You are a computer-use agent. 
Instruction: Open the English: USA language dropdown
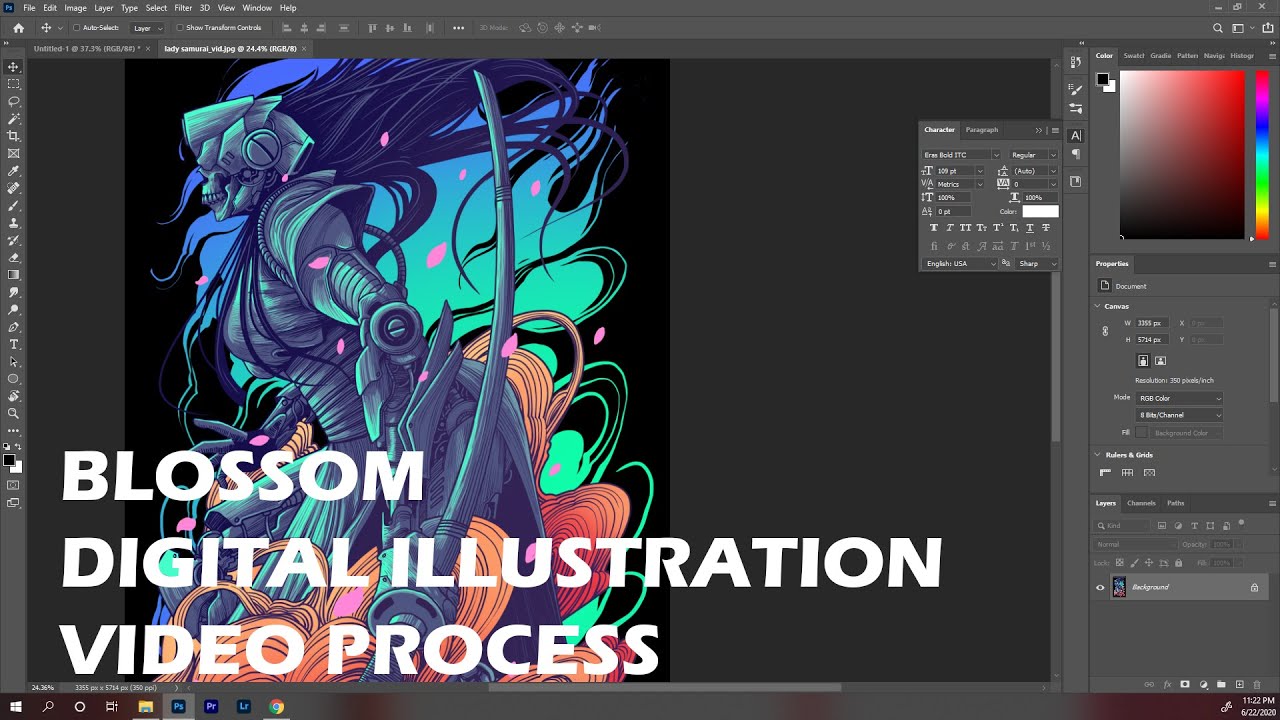click(960, 264)
